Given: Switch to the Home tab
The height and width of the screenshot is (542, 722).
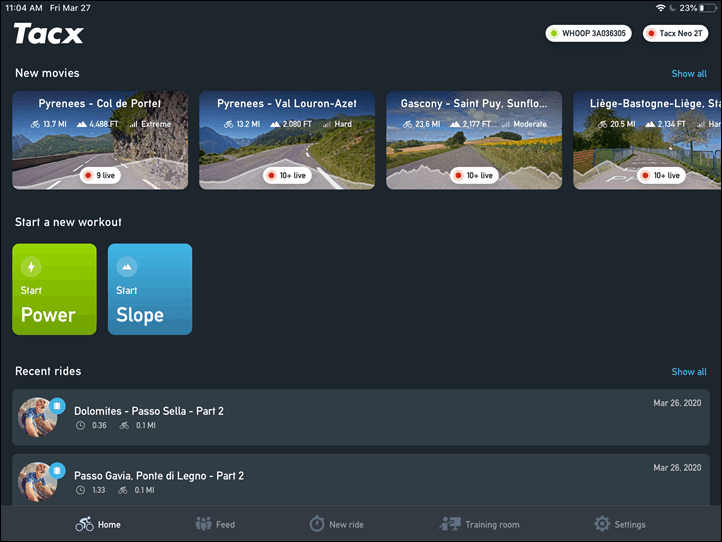Looking at the screenshot, I should pyautogui.click(x=98, y=524).
